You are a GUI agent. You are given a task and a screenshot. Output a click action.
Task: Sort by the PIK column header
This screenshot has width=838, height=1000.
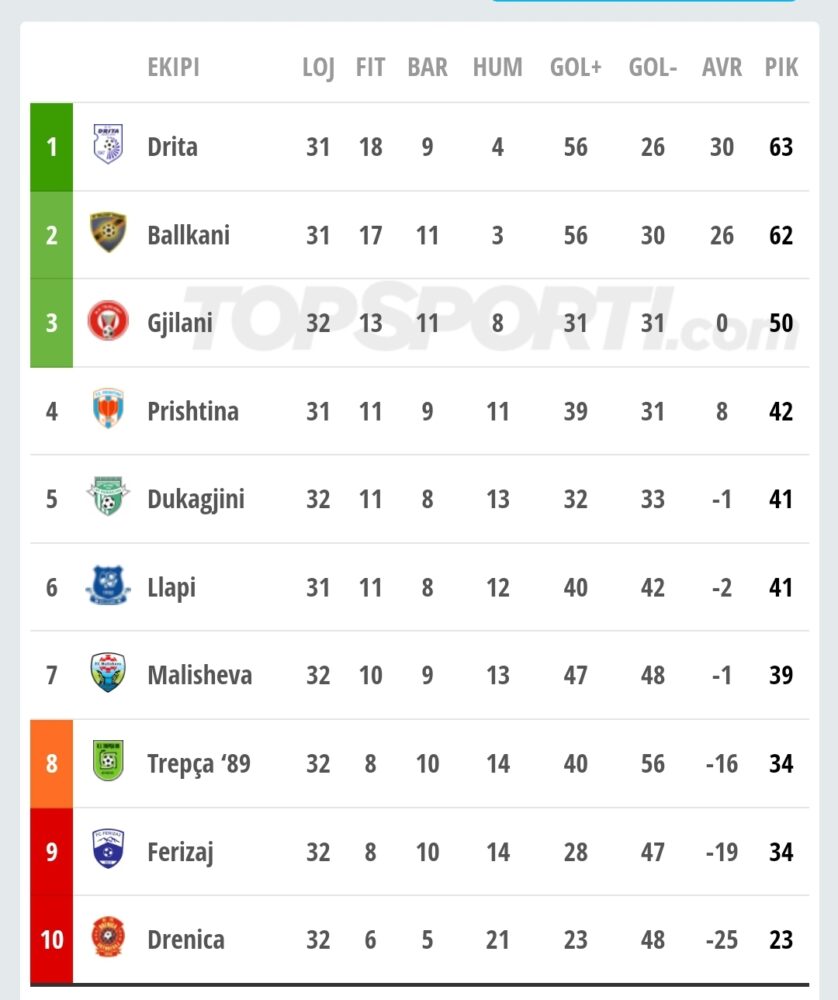[x=781, y=67]
